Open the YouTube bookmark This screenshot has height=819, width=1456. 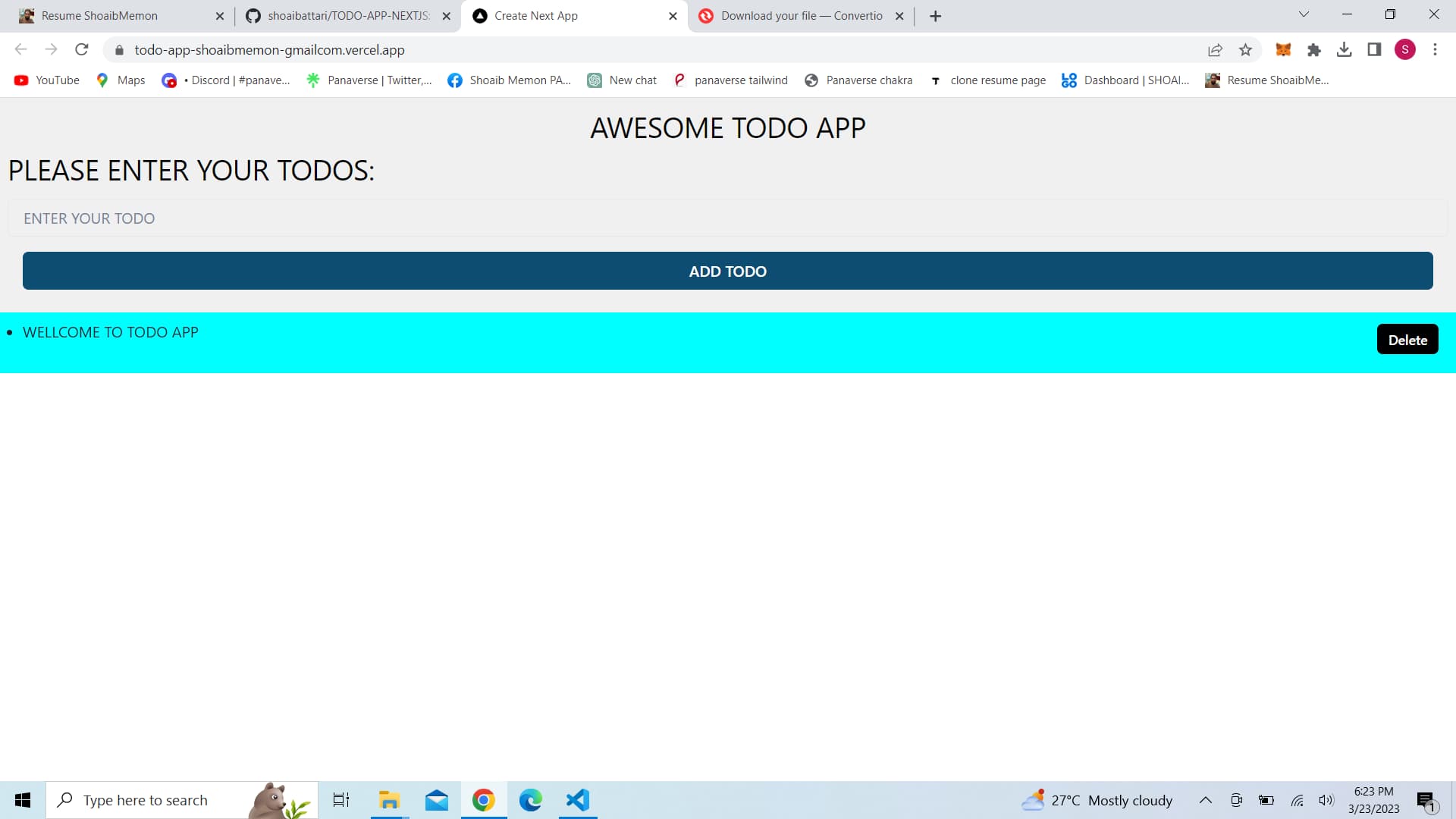coord(46,80)
